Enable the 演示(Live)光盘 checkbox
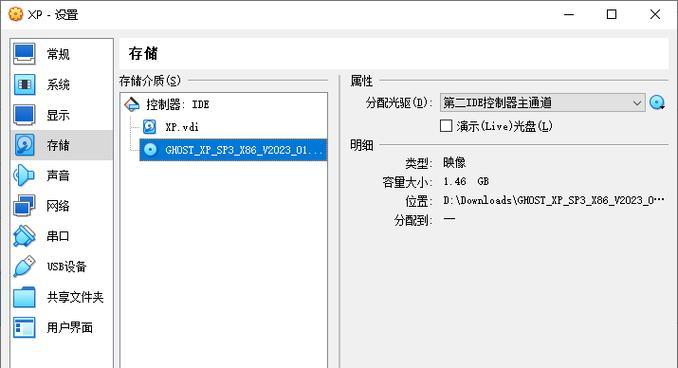Viewport: 678px width, 368px height. (x=446, y=126)
